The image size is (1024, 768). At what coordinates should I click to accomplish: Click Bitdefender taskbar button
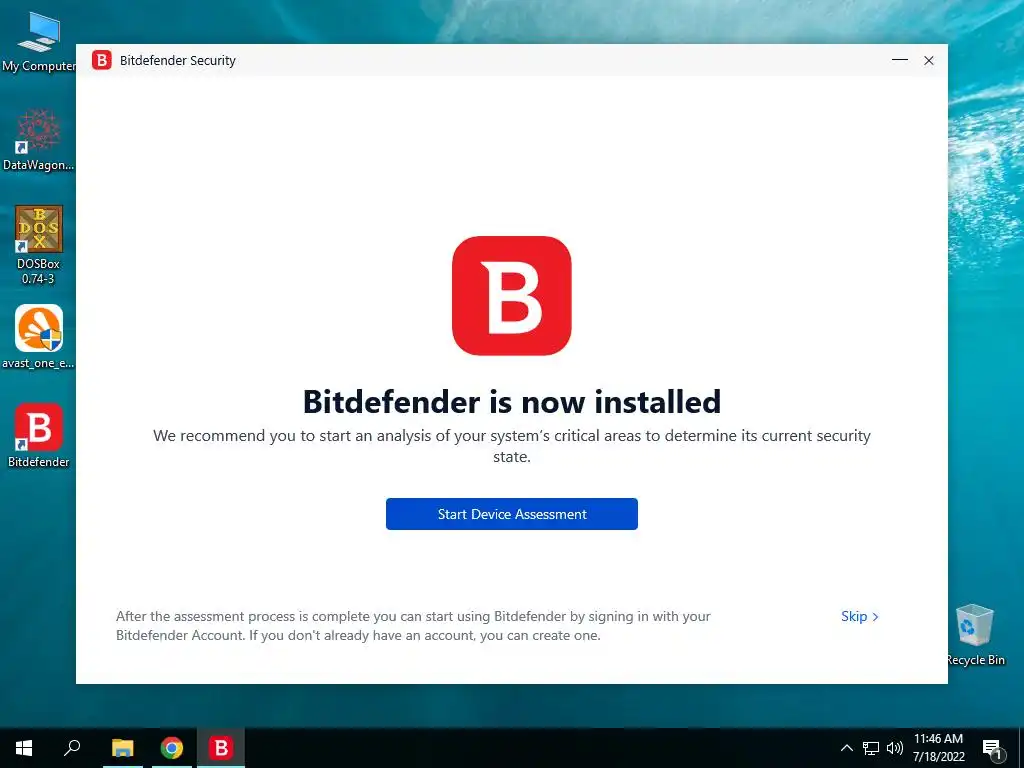[221, 748]
